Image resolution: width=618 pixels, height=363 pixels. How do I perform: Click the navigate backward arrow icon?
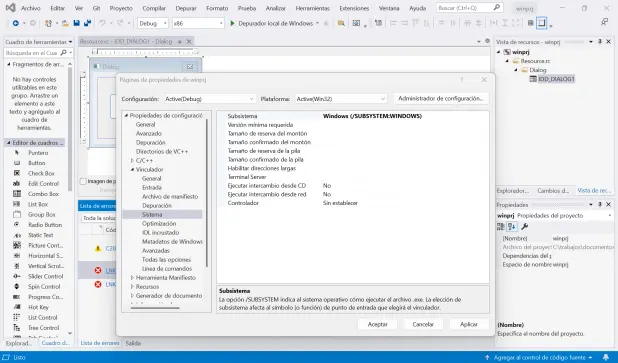[x=15, y=23]
